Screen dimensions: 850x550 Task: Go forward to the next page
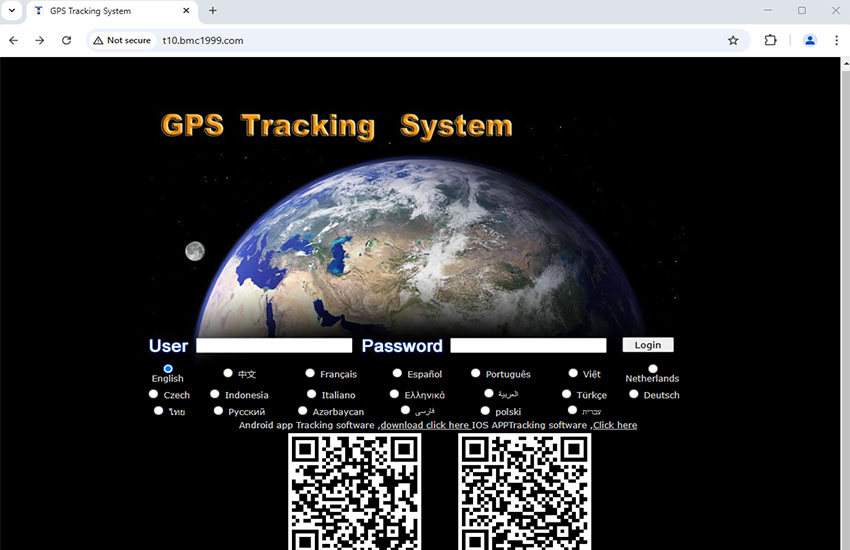(40, 40)
